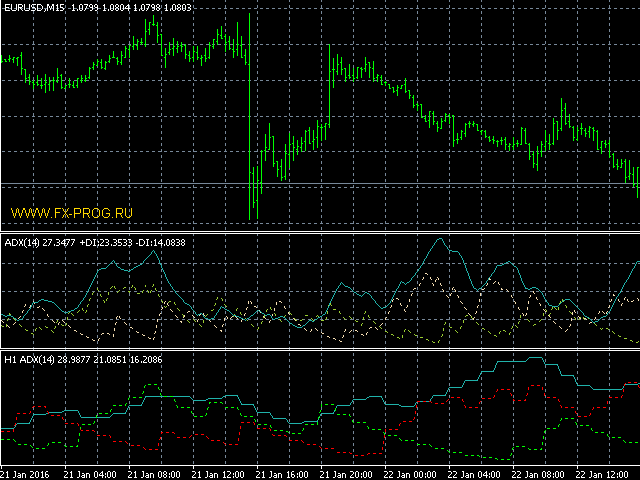Click the 21 Jan 04:00 time label

pos(90,475)
